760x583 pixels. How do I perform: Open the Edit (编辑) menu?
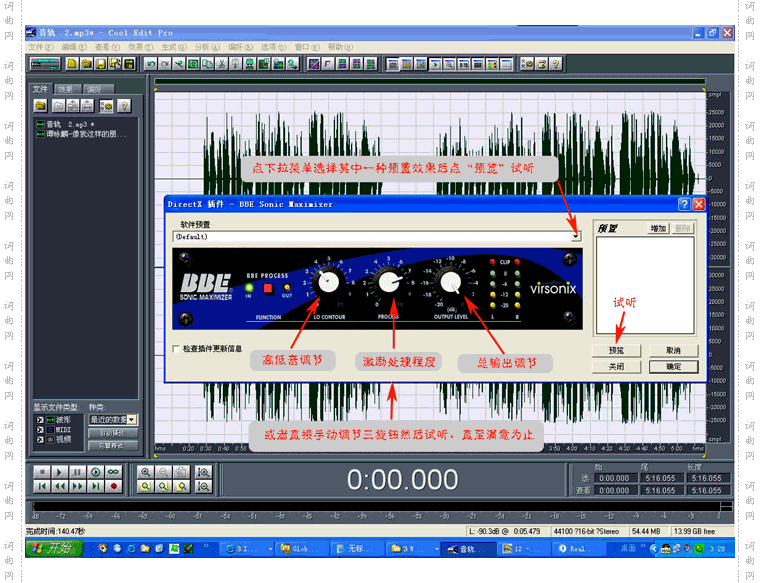(x=74, y=47)
